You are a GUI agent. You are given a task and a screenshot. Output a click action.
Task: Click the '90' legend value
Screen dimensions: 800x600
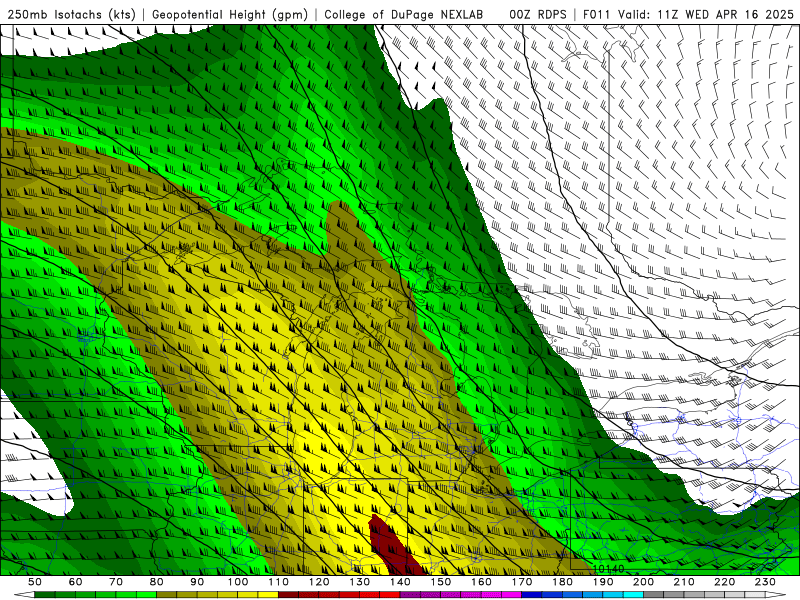pos(197,582)
